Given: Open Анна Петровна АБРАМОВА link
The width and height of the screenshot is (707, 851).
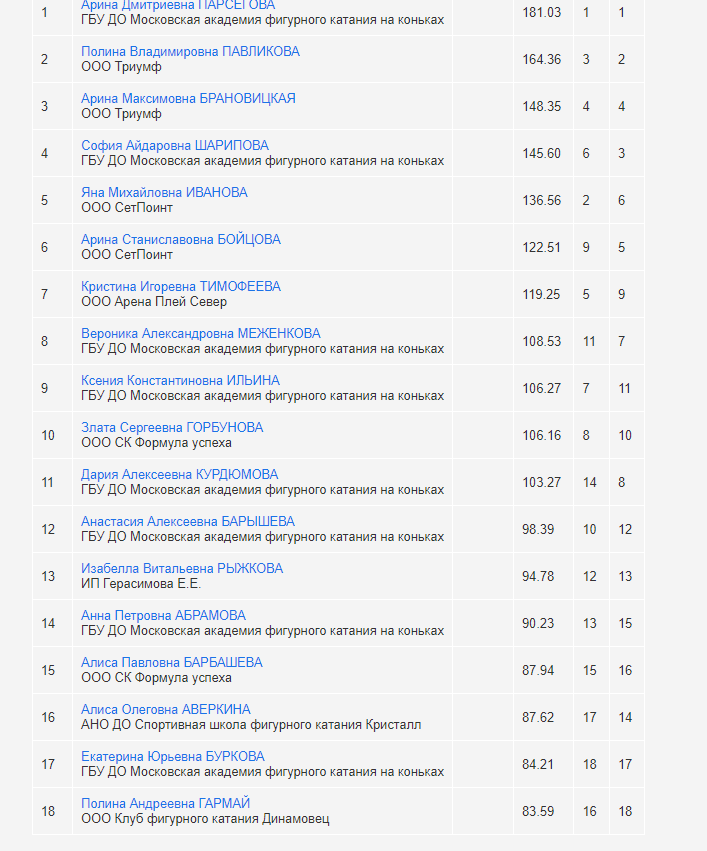Looking at the screenshot, I should pyautogui.click(x=163, y=615).
